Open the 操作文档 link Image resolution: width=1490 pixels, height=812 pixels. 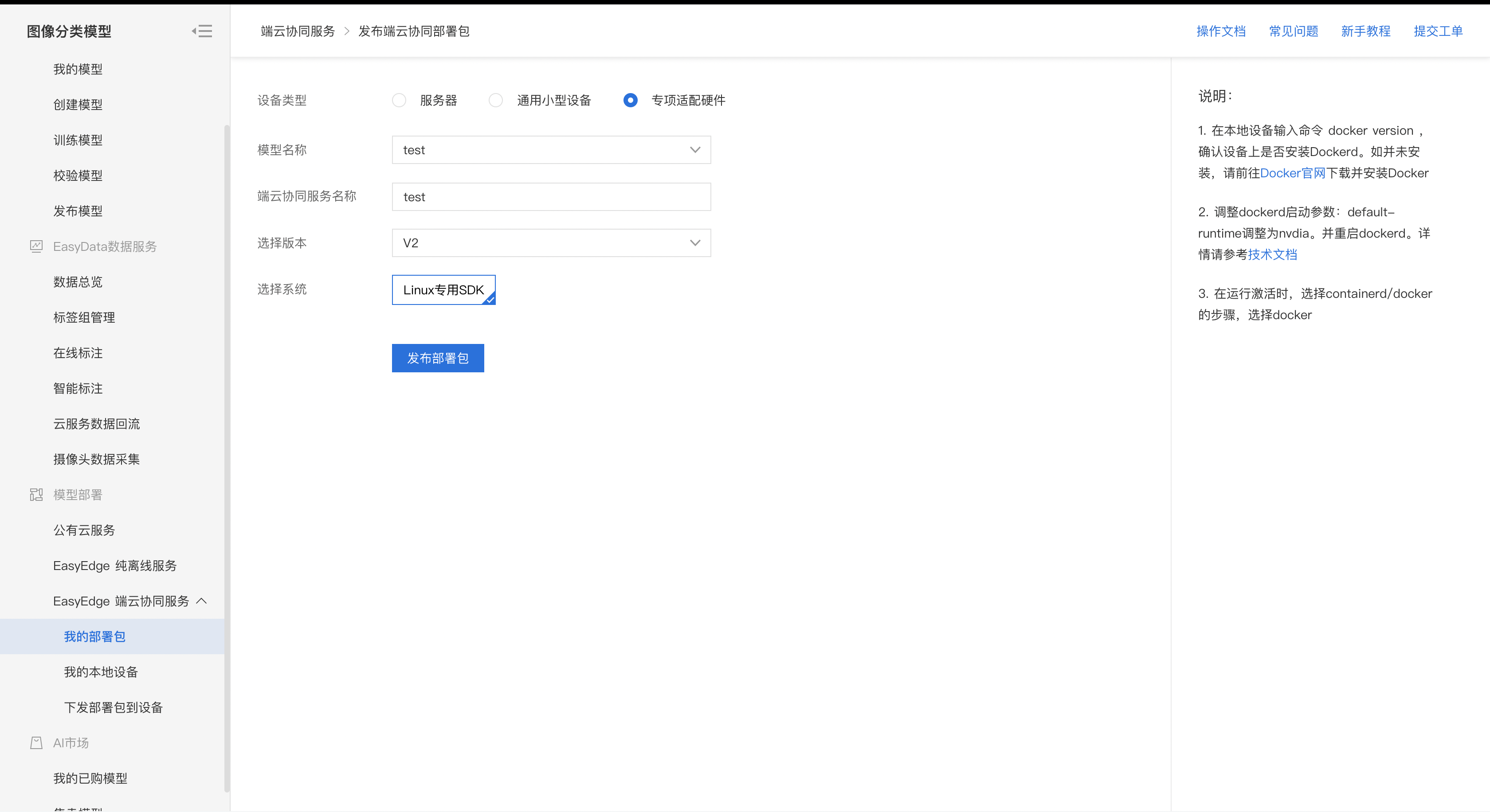1221,31
